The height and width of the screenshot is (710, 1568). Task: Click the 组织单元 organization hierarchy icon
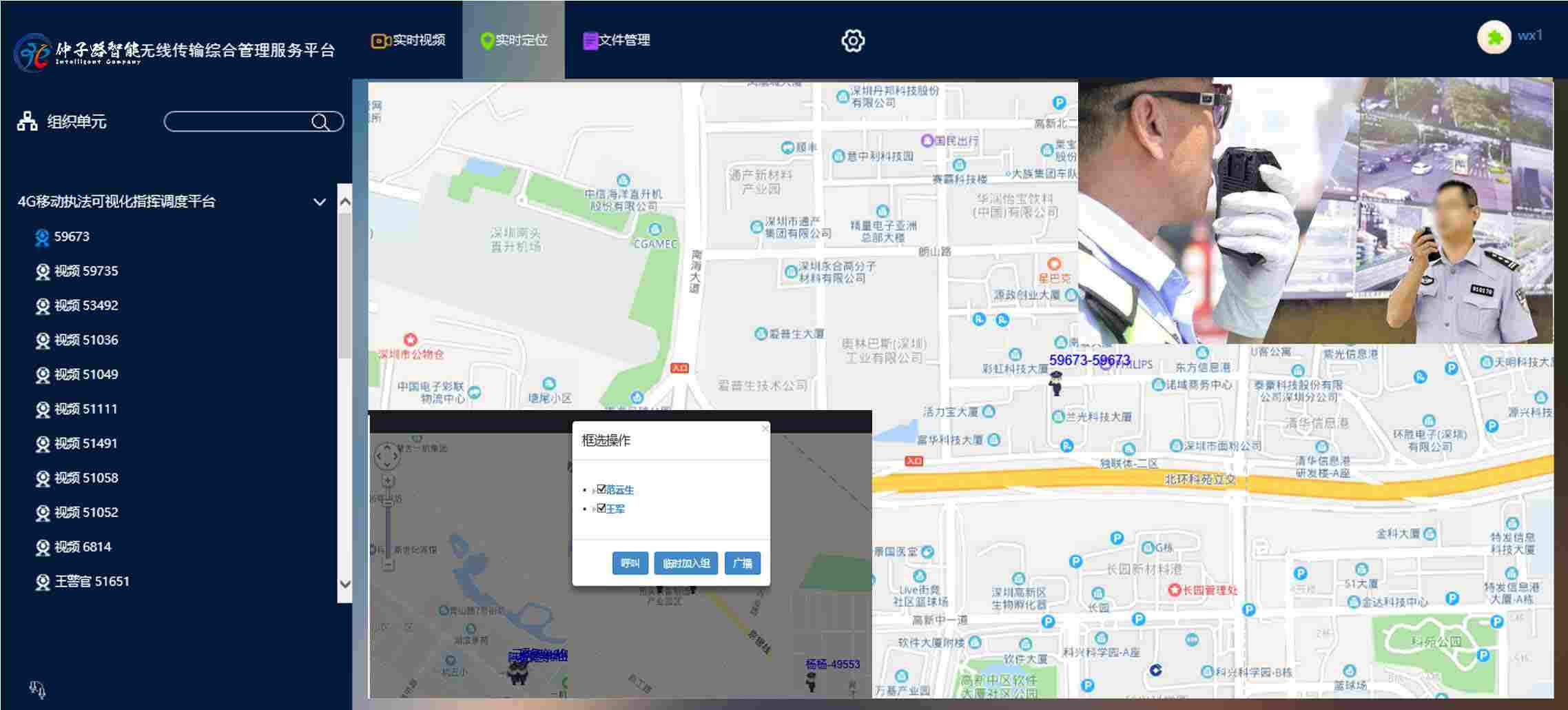point(28,121)
